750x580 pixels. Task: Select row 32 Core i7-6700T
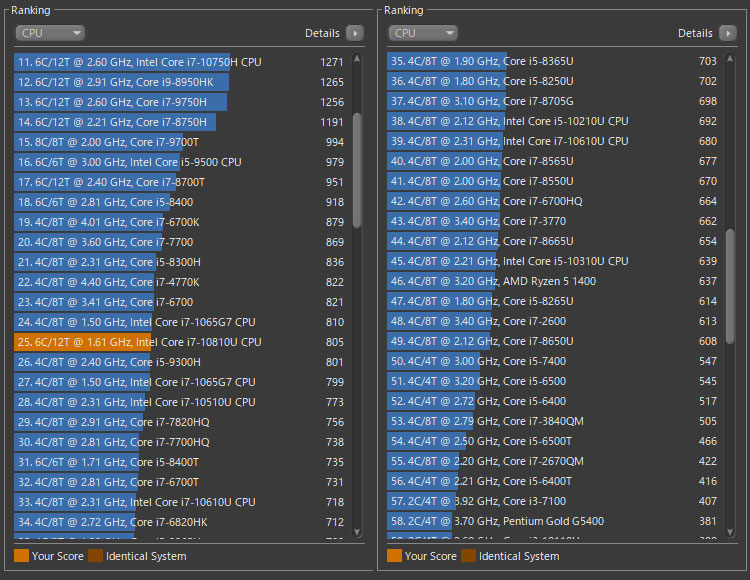point(180,482)
